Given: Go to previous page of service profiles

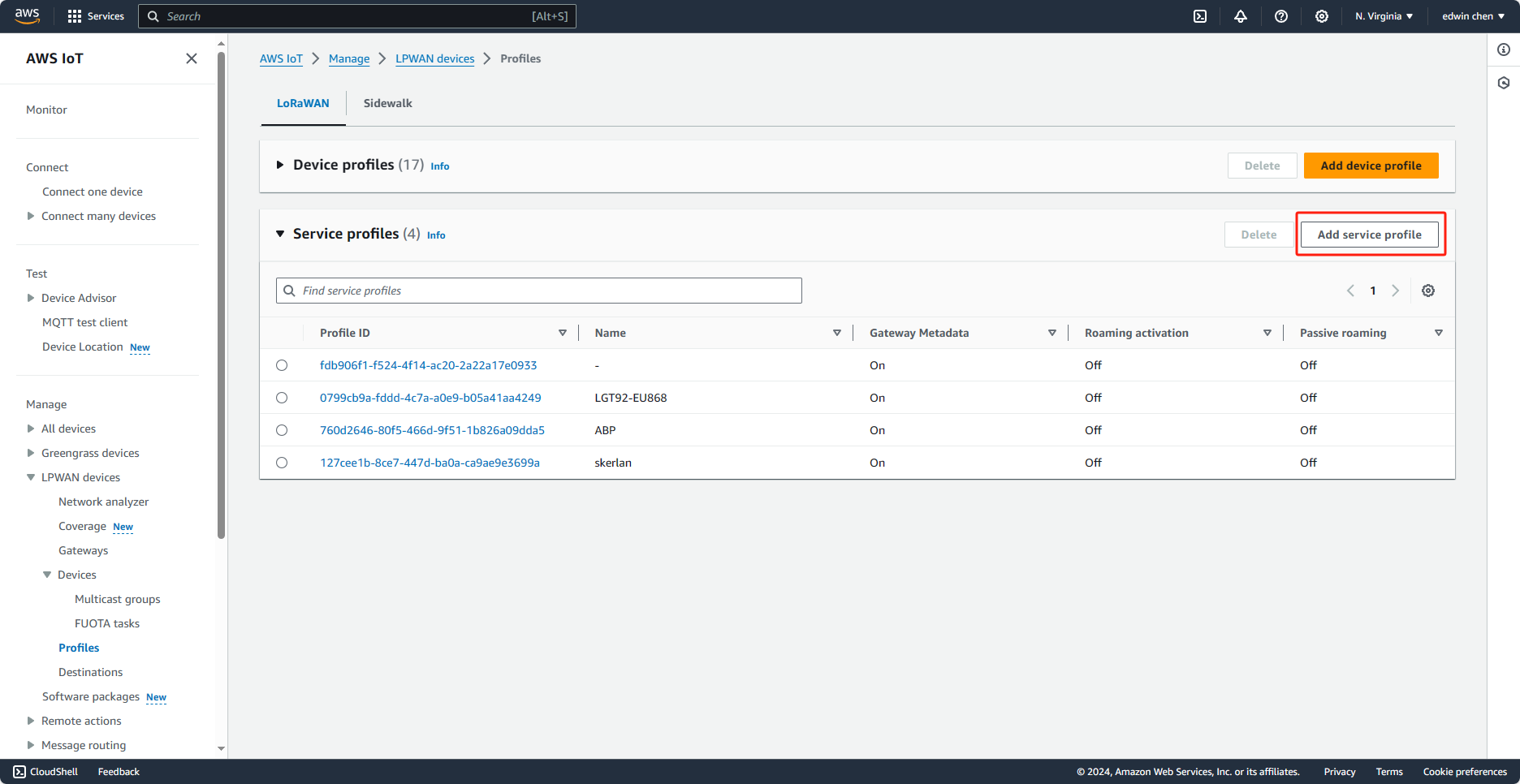Looking at the screenshot, I should [x=1350, y=291].
